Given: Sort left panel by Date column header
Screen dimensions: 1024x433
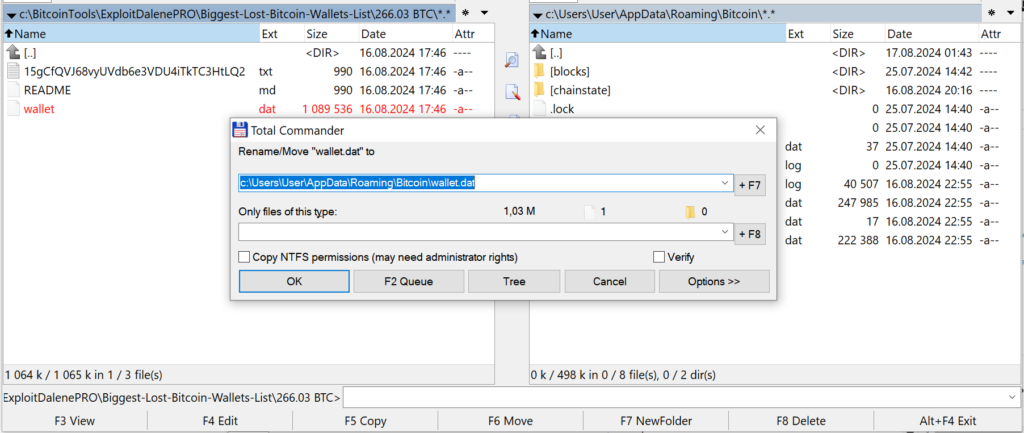Looking at the screenshot, I should (405, 34).
